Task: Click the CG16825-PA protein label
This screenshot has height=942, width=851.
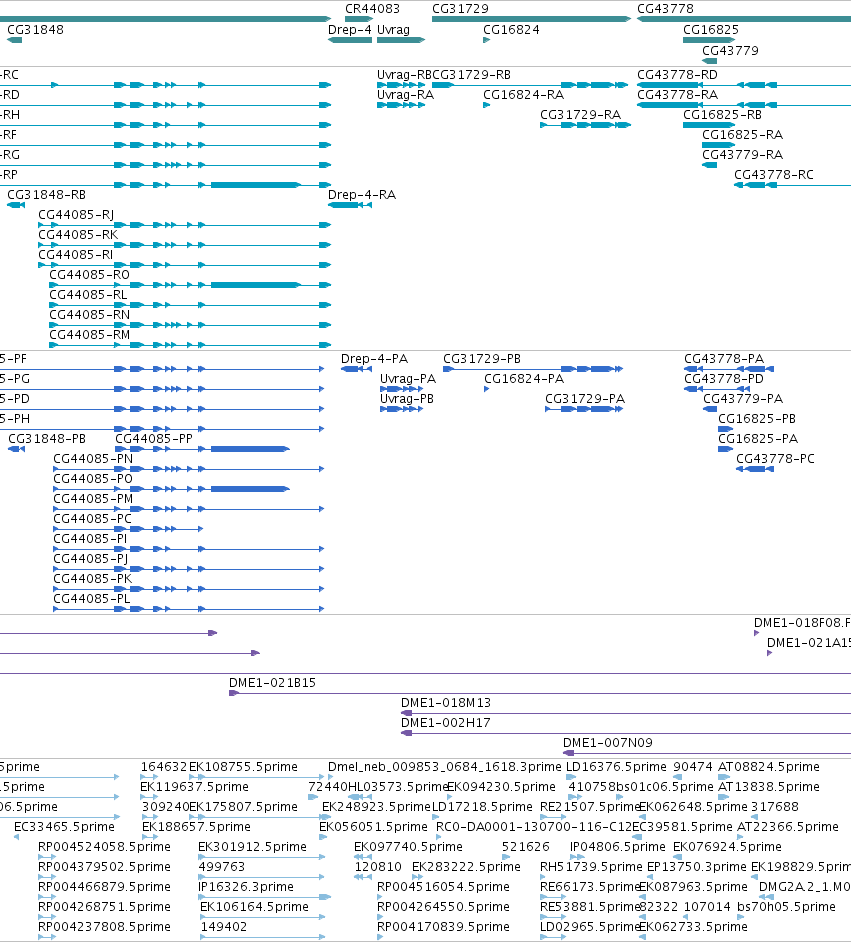Action: [x=759, y=439]
